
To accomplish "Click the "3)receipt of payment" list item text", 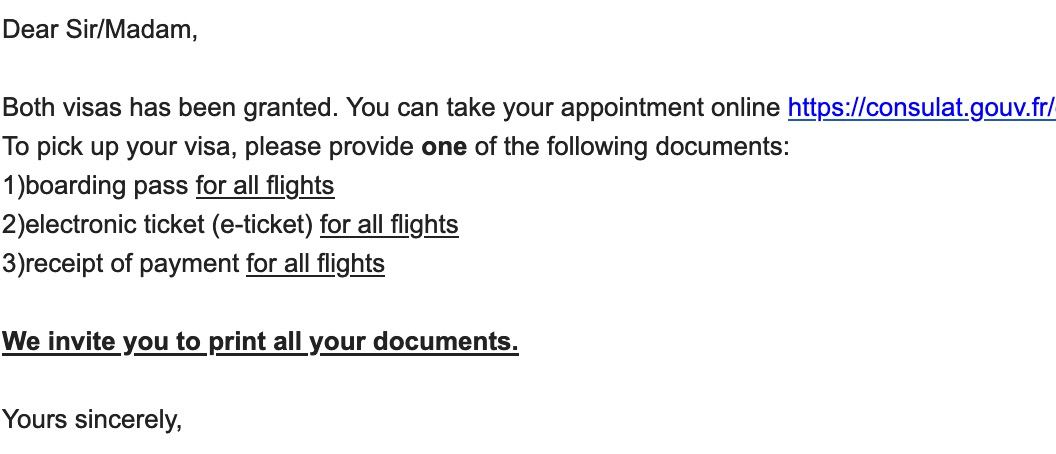I will click(121, 264).
